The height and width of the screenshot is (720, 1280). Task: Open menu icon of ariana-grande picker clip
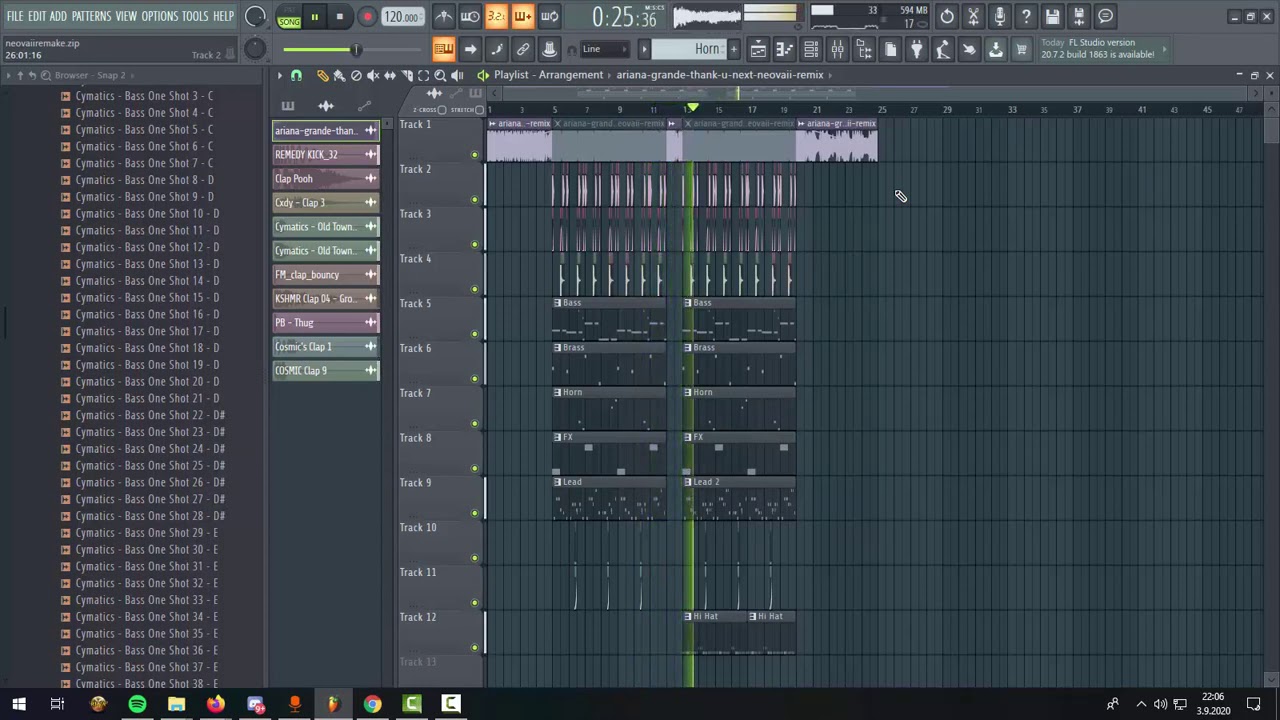tap(371, 130)
